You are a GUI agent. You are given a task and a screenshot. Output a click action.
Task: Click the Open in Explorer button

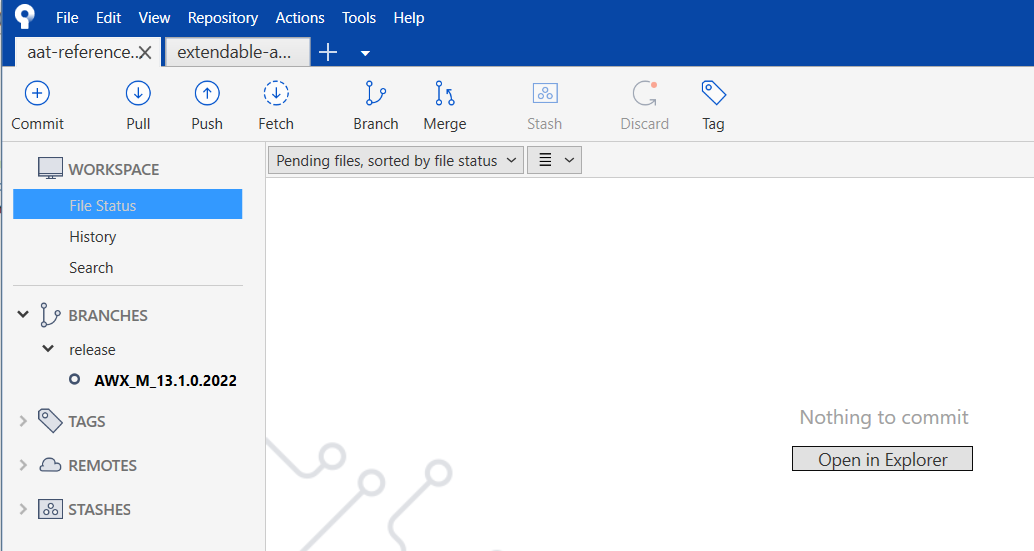882,459
